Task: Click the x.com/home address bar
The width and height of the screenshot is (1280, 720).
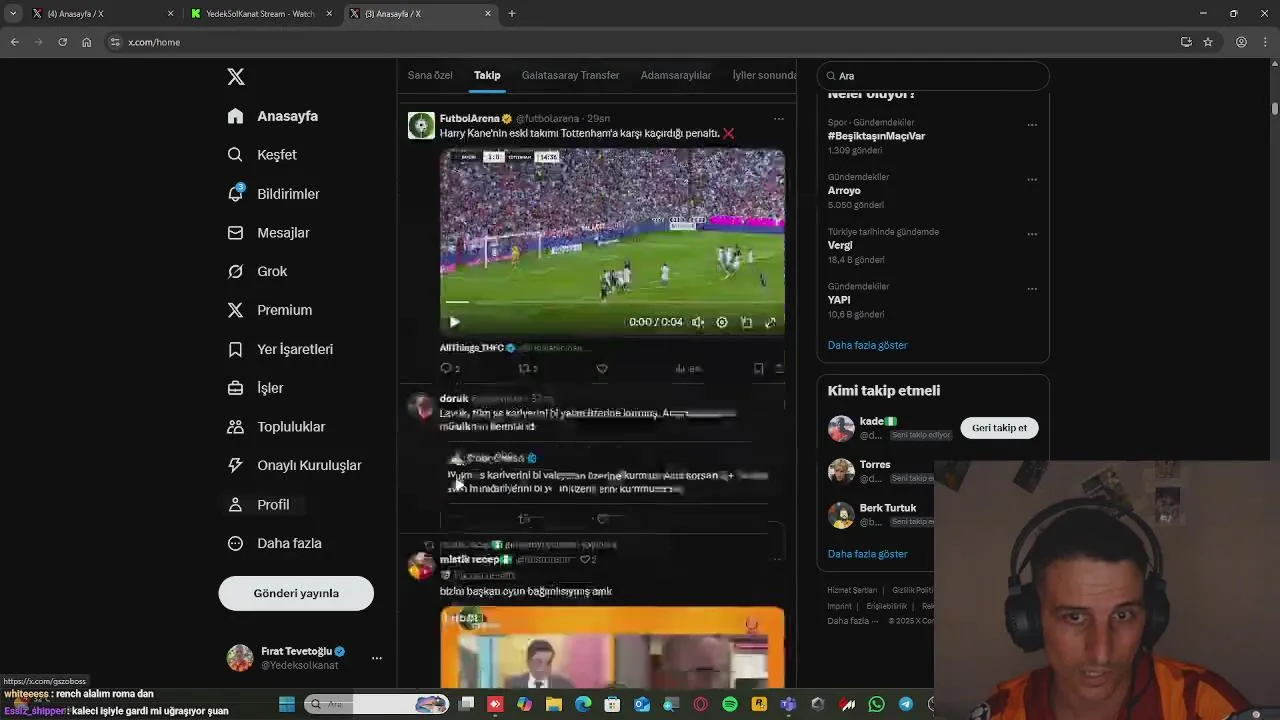Action: pos(640,42)
